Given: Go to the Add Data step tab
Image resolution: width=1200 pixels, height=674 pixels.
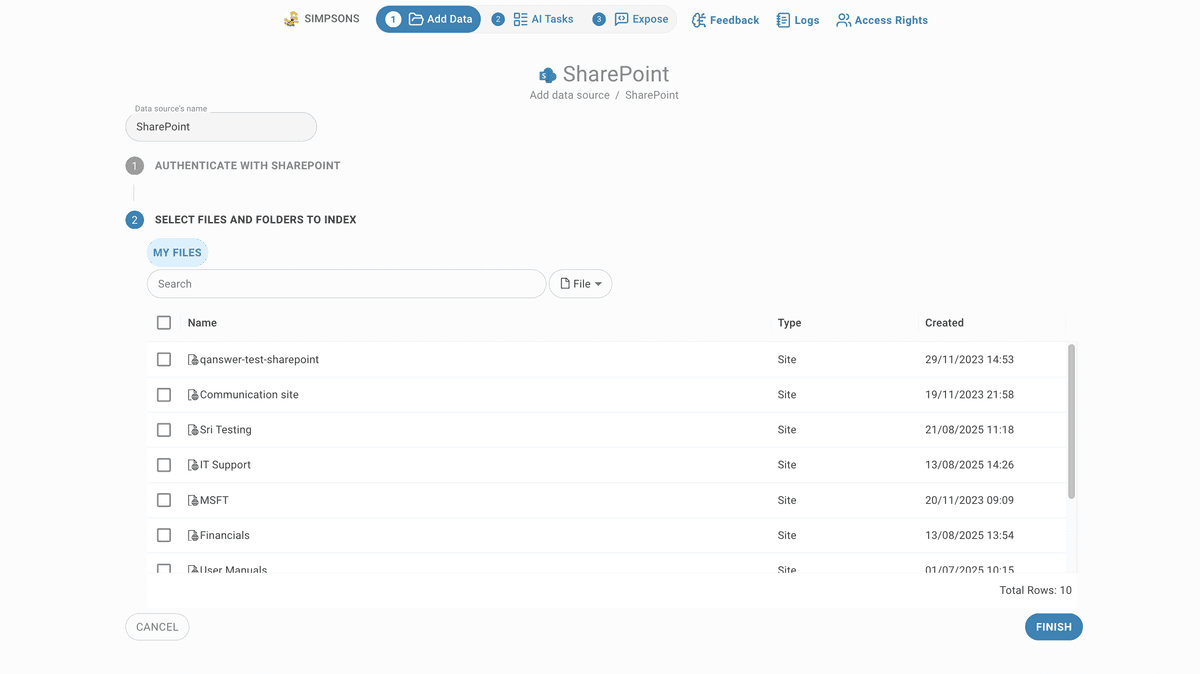Looking at the screenshot, I should click(x=428, y=19).
